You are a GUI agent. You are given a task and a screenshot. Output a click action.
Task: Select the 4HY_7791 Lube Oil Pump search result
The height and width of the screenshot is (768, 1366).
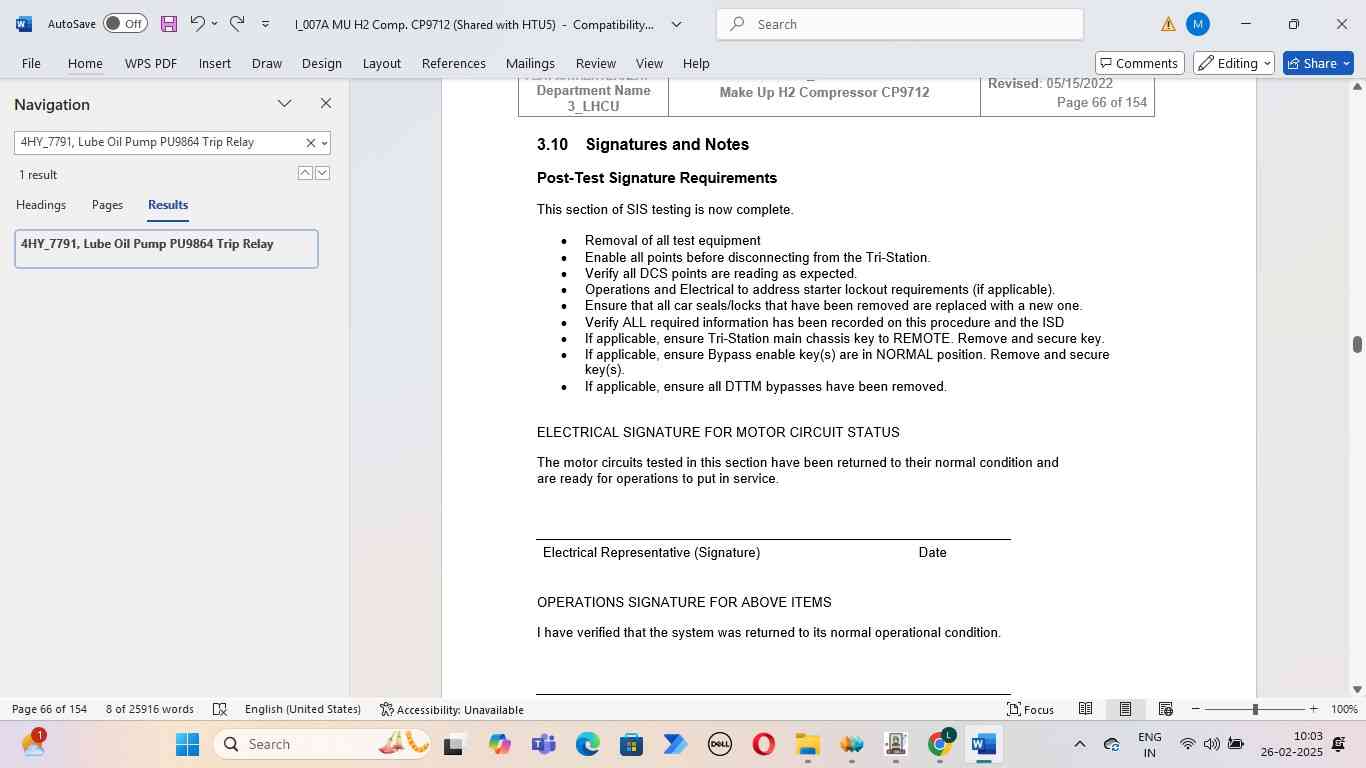point(166,249)
